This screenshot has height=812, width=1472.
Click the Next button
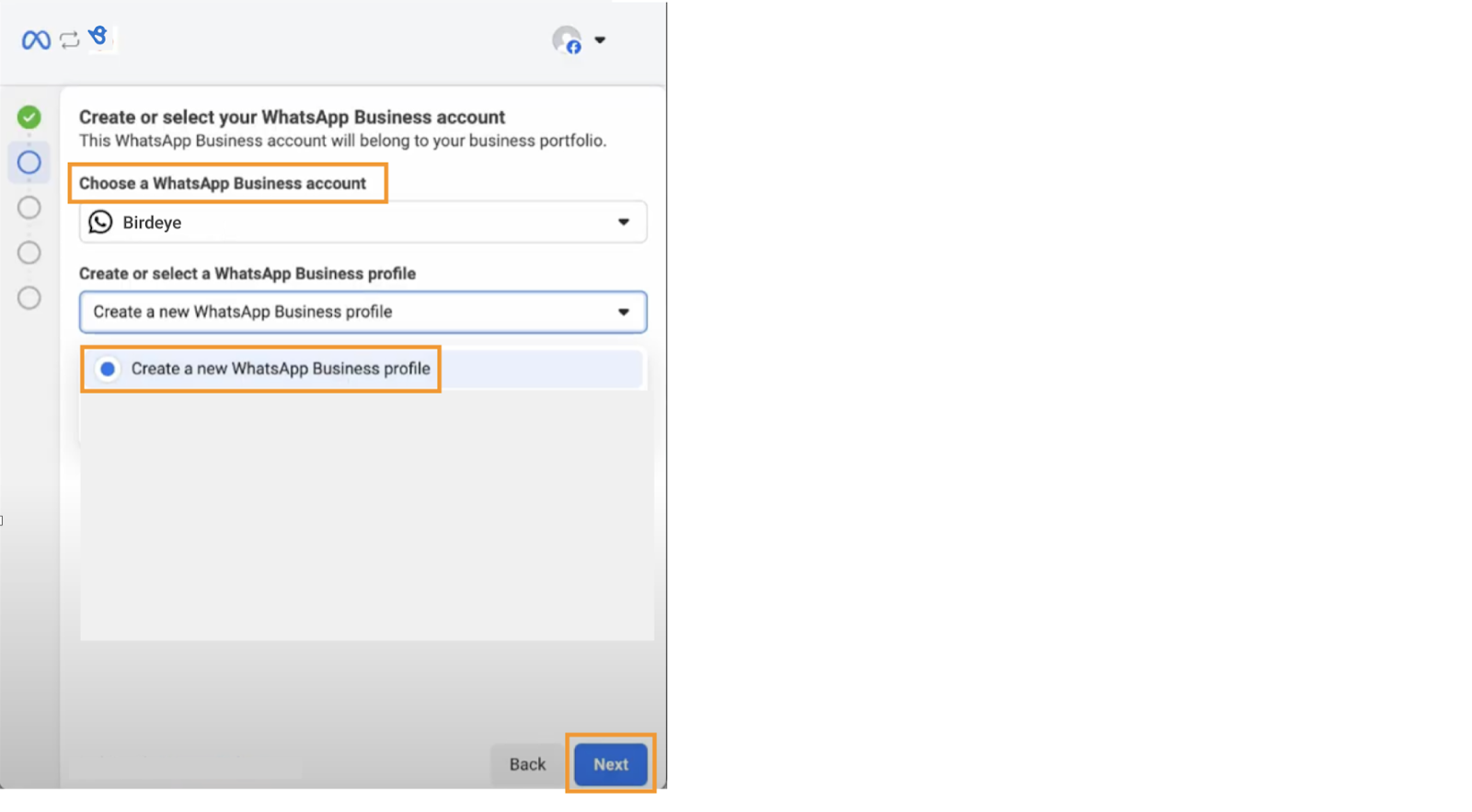611,764
